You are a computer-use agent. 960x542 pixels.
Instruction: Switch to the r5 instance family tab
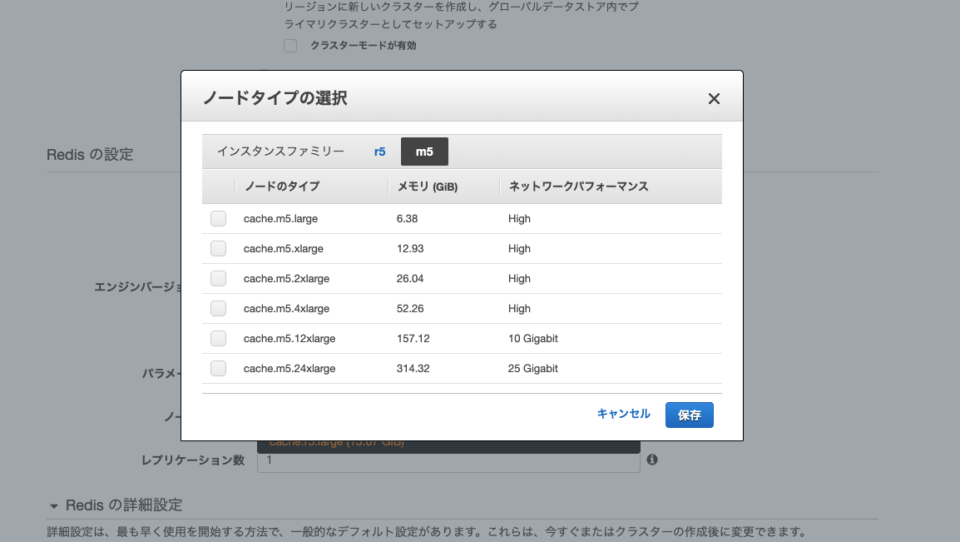380,152
